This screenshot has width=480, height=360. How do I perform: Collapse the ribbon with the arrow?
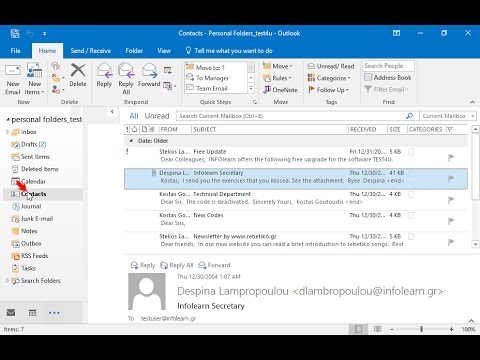pos(472,102)
